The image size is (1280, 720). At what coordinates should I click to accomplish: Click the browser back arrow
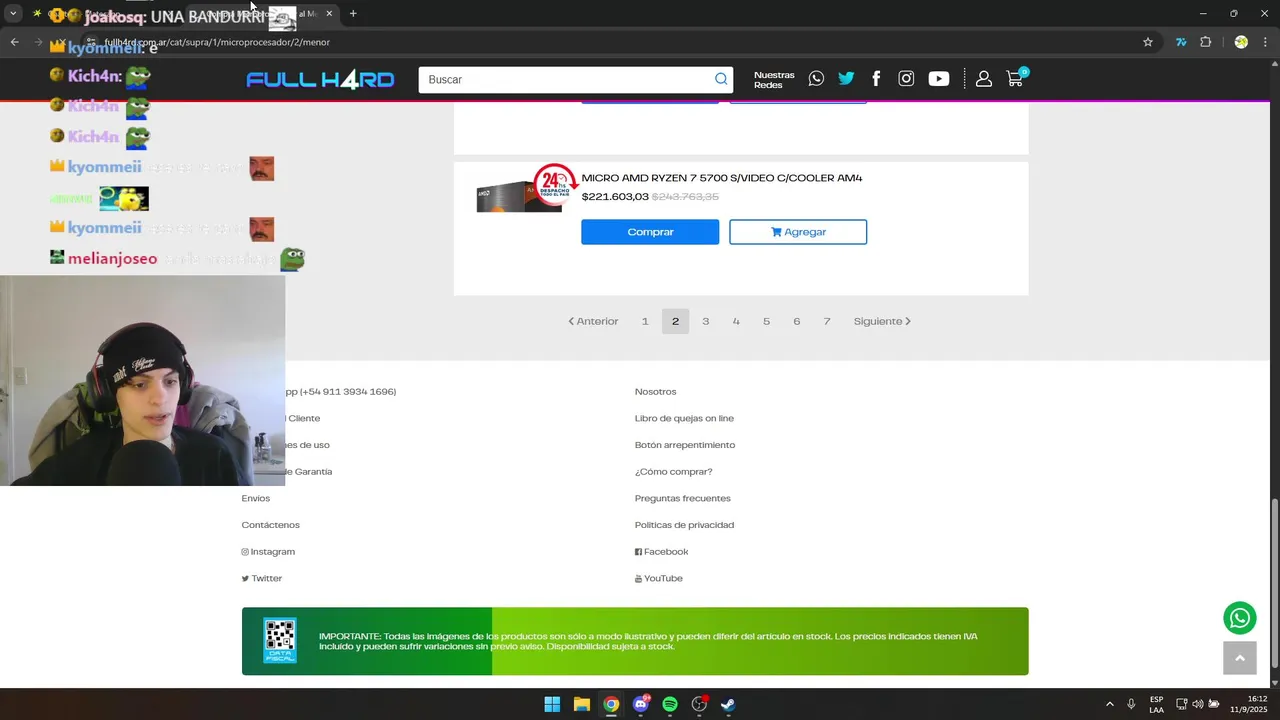click(x=14, y=42)
